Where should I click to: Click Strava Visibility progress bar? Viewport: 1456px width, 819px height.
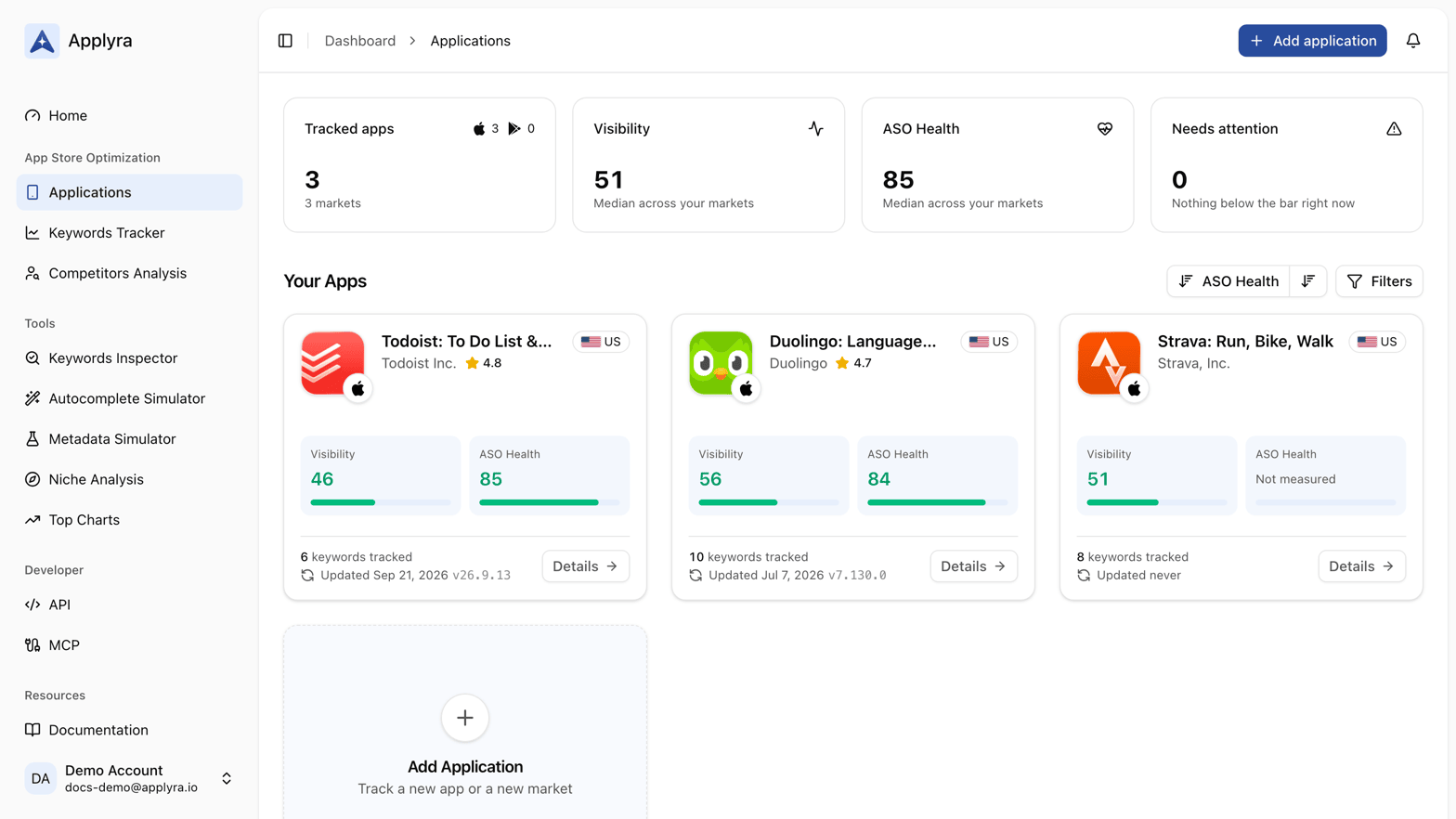(1156, 502)
